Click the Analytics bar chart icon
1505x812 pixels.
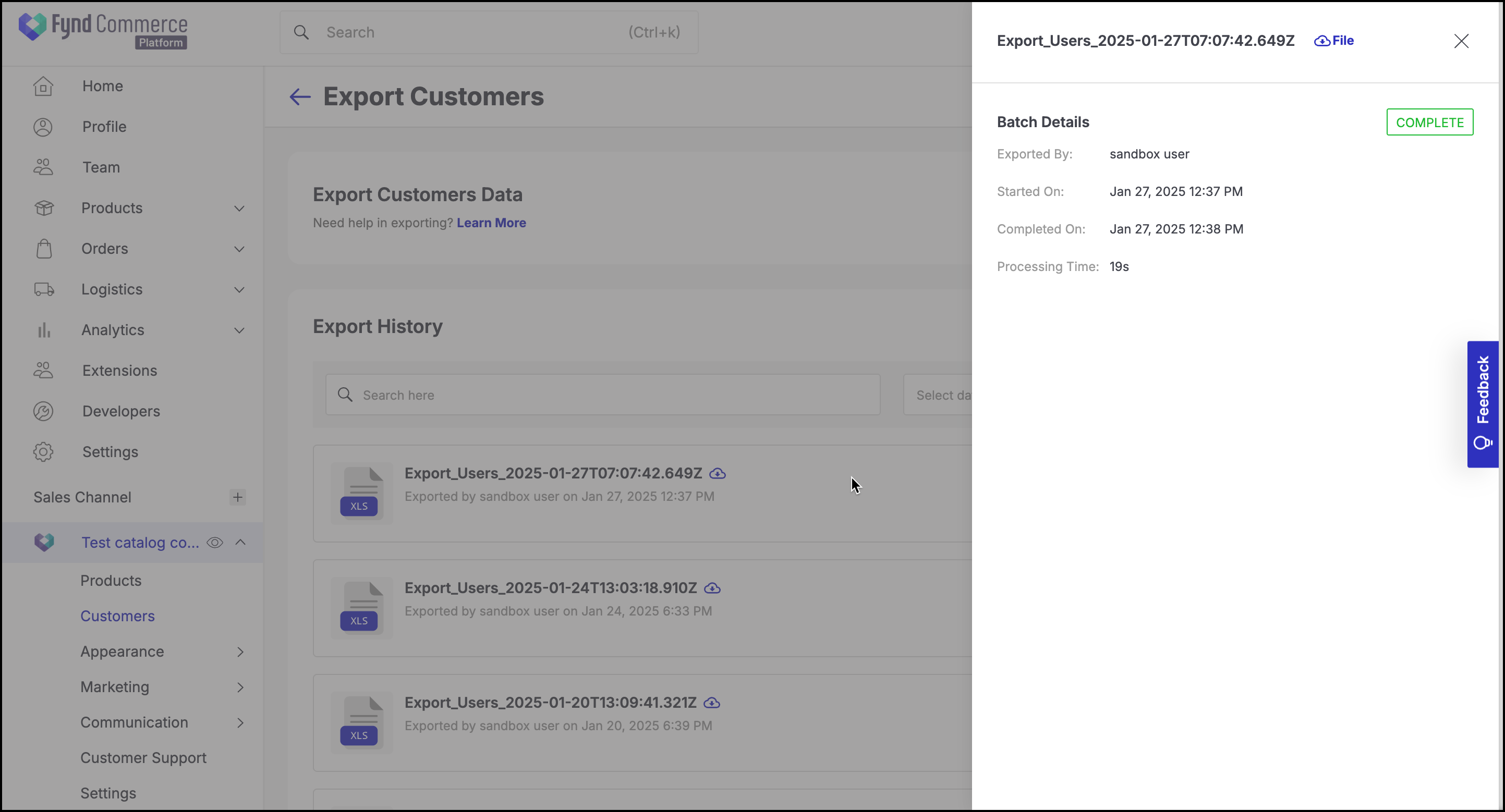coord(44,330)
